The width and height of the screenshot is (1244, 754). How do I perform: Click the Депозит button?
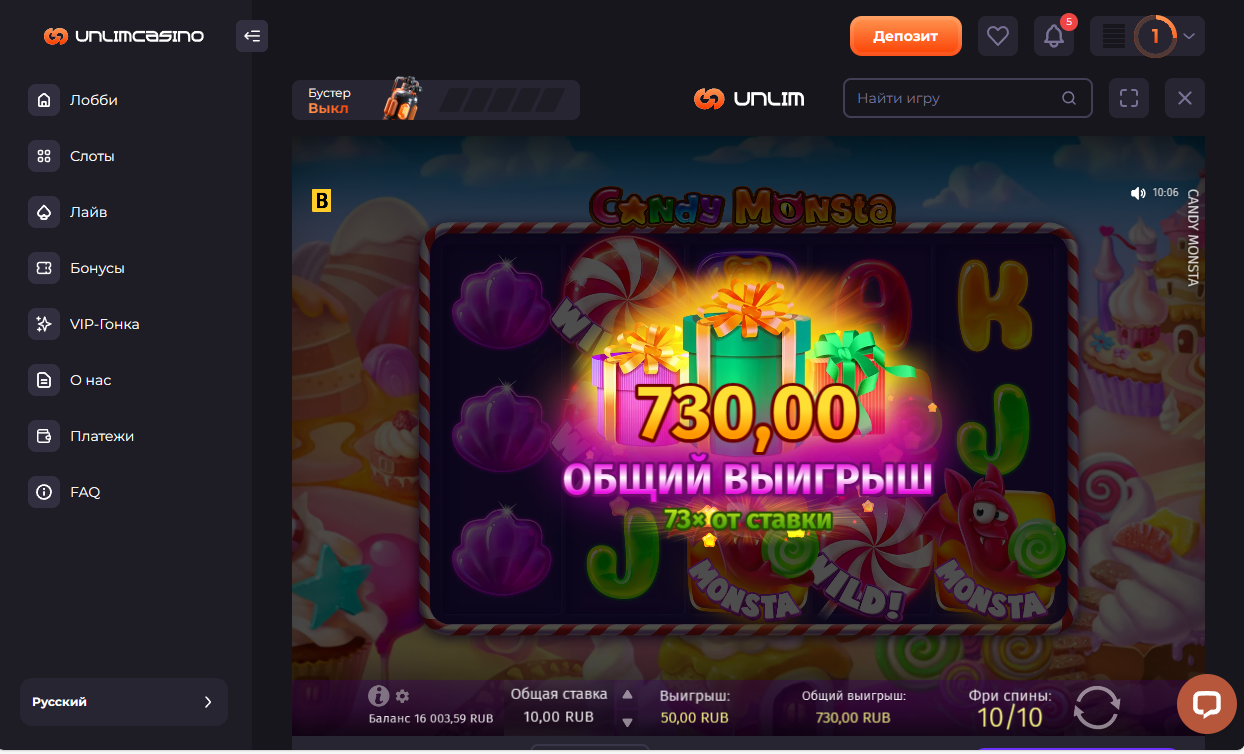(x=906, y=36)
